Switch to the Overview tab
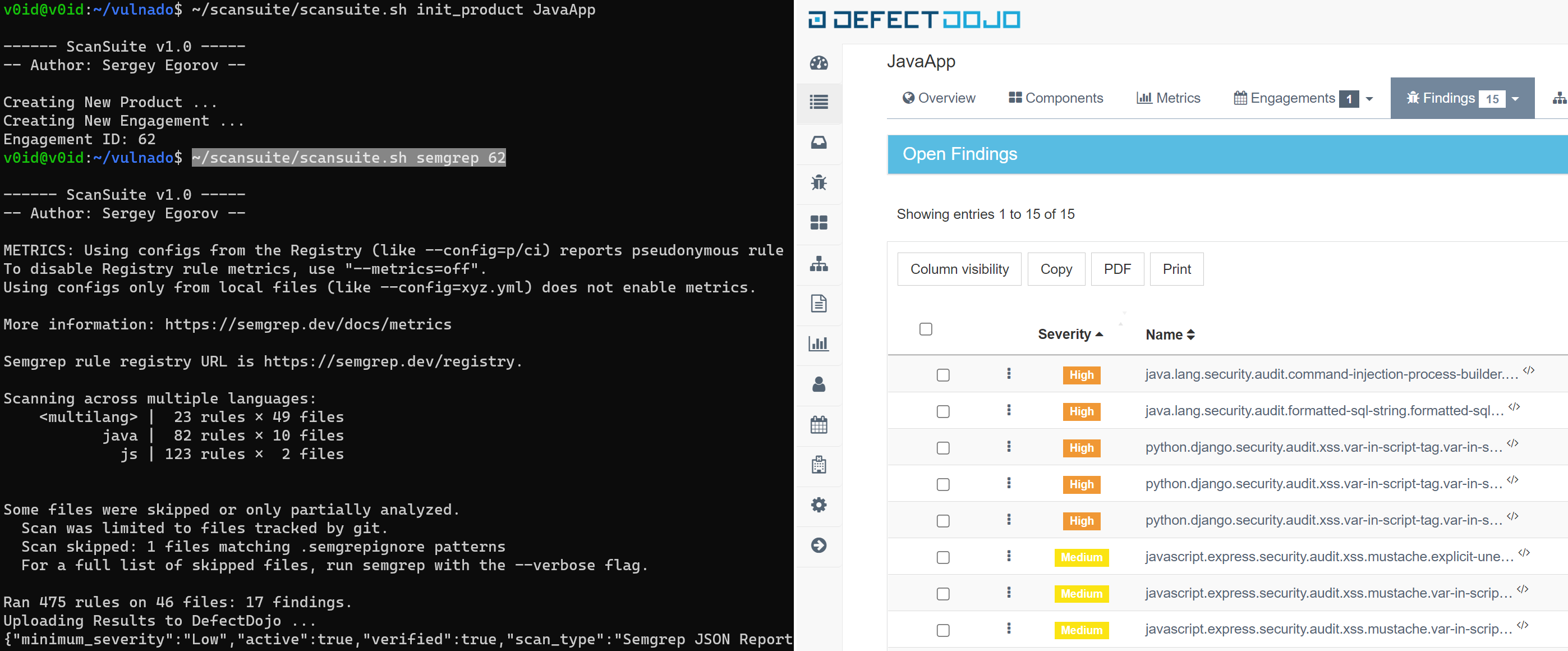Screen dimensions: 1568x651 (x=939, y=98)
